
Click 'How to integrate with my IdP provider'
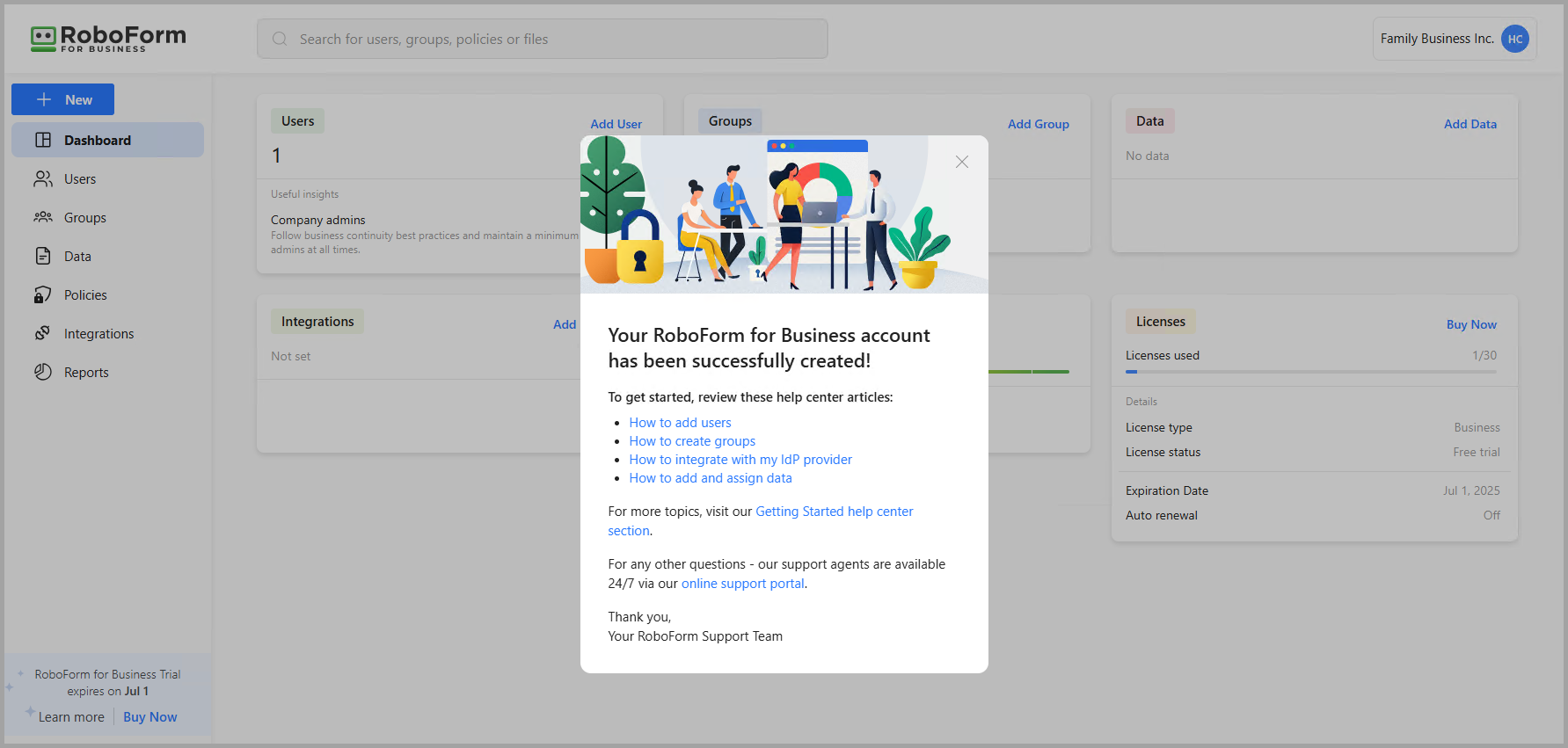[740, 460]
